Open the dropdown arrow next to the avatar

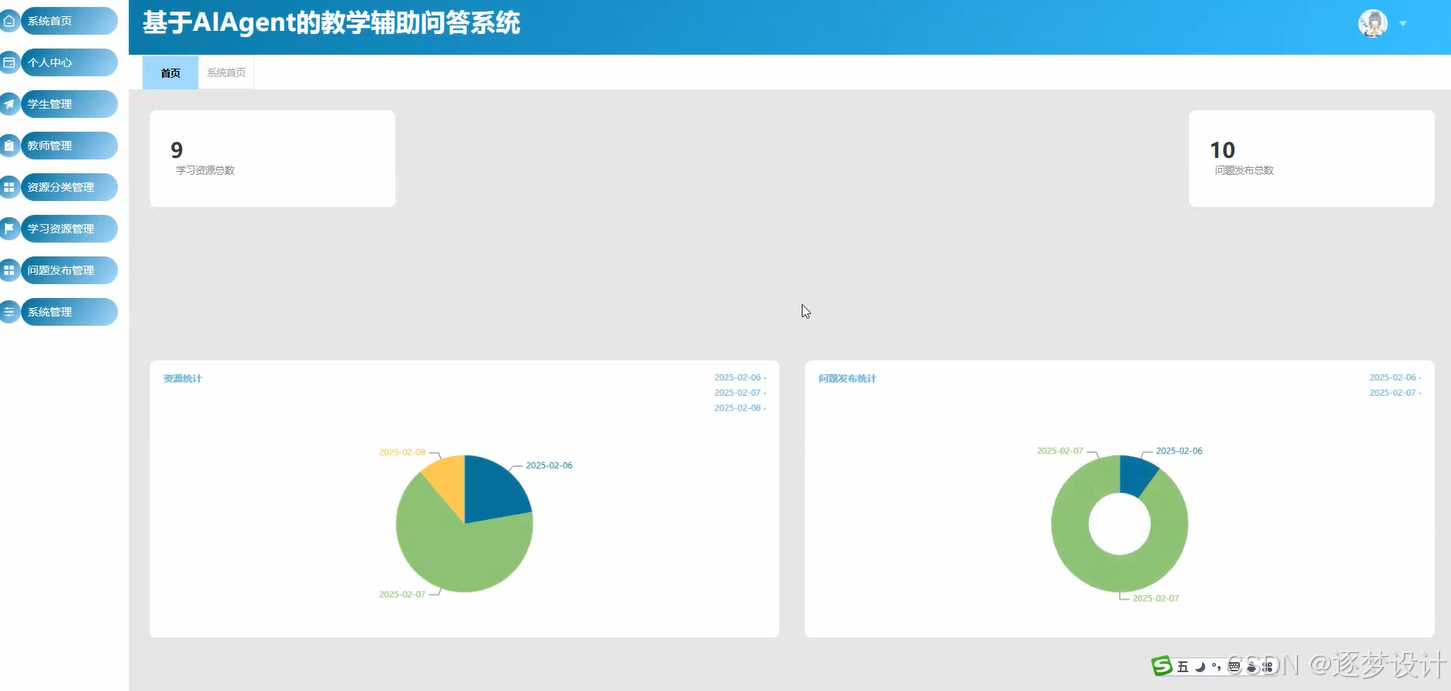(x=1403, y=23)
